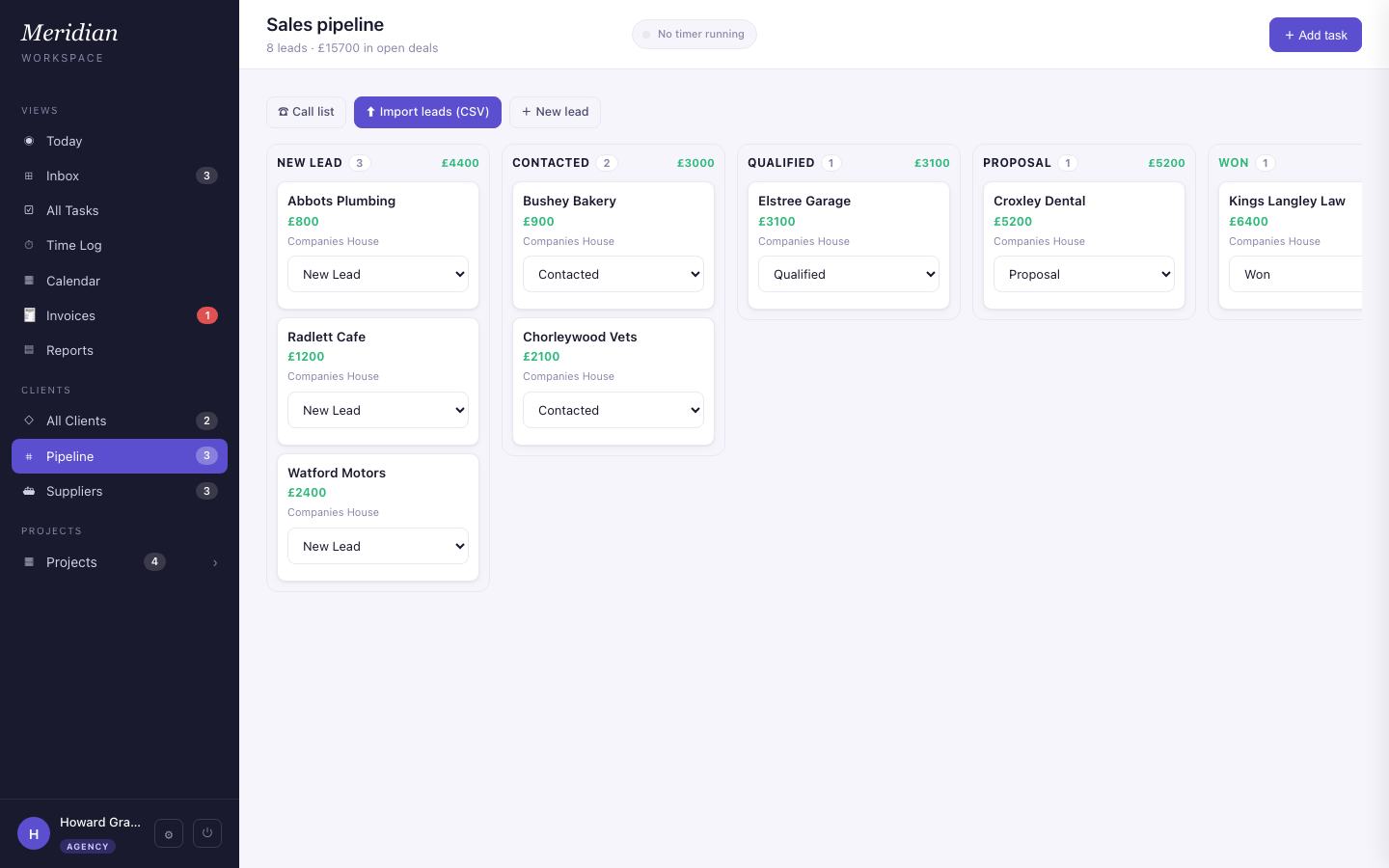
Task: Click the Suppliers sidebar icon
Action: tap(29, 491)
